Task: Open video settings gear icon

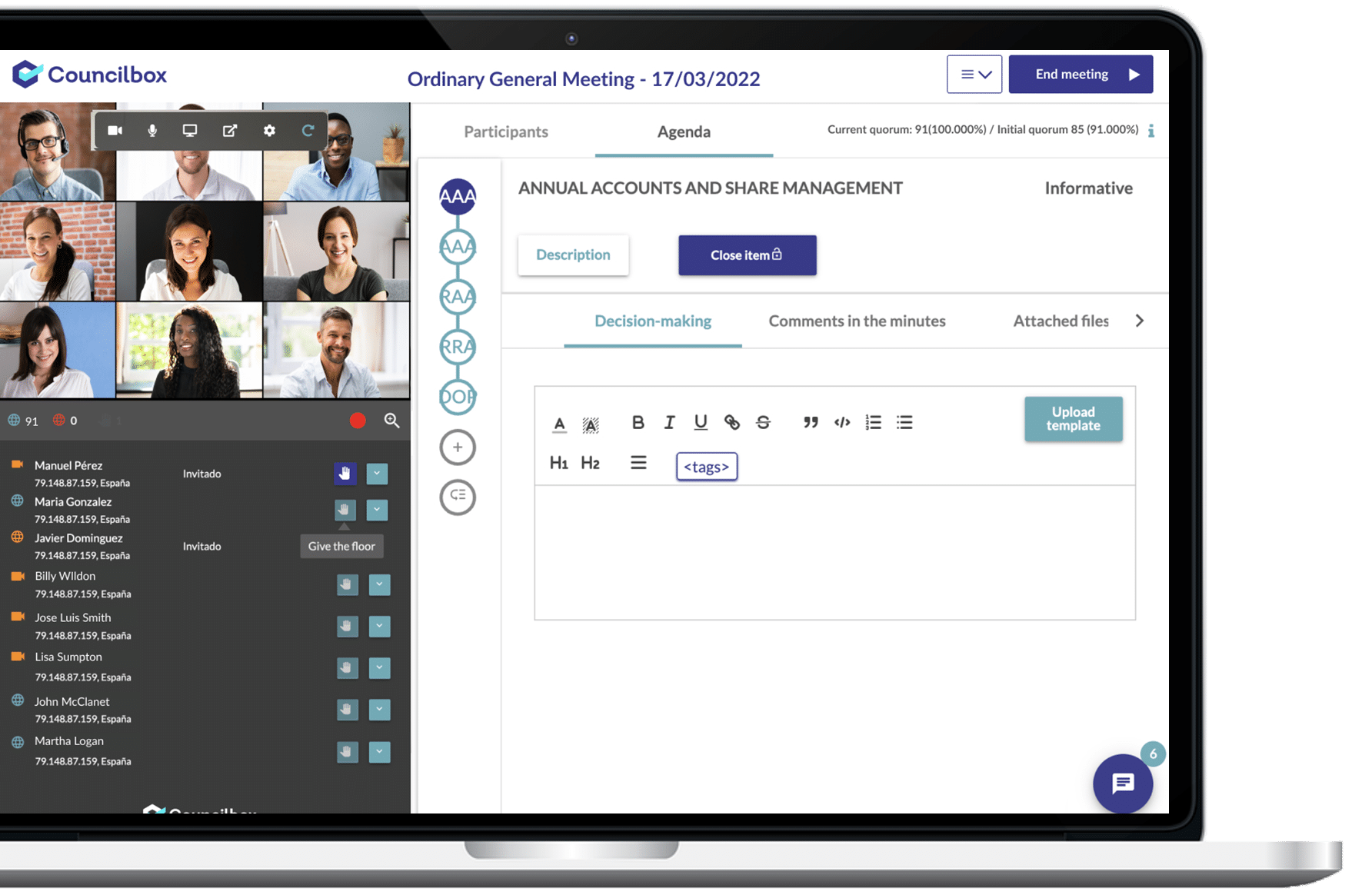Action: coord(269,131)
